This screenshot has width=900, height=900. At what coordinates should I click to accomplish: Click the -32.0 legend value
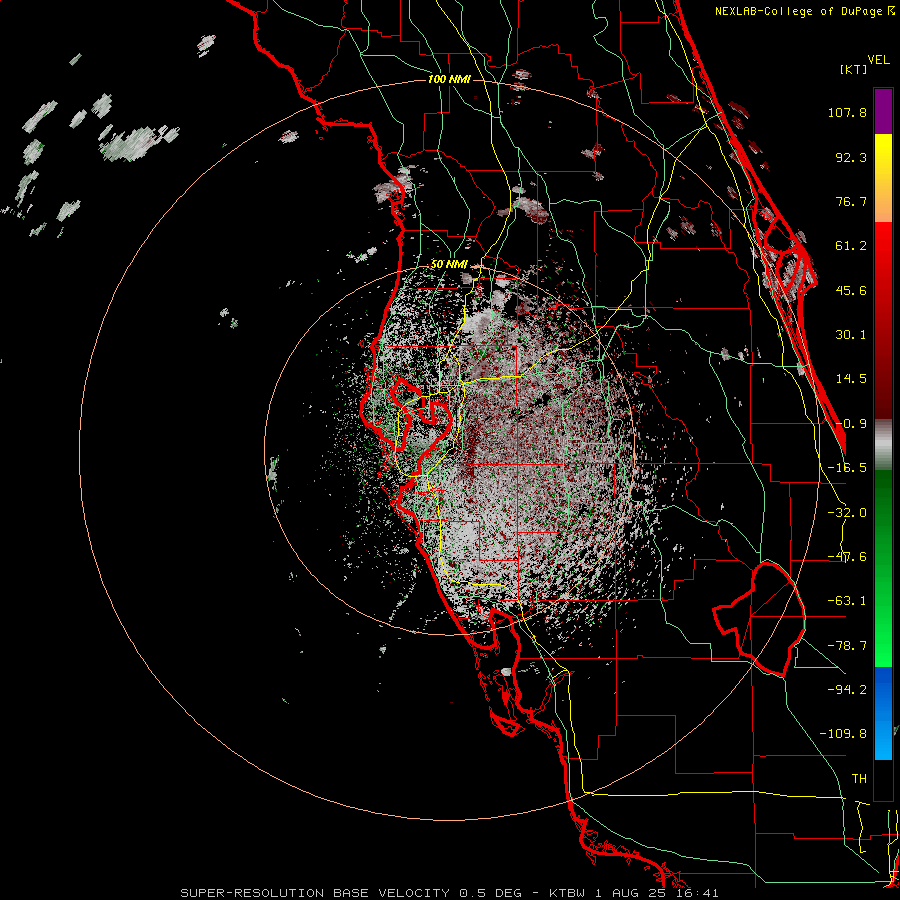tap(847, 513)
